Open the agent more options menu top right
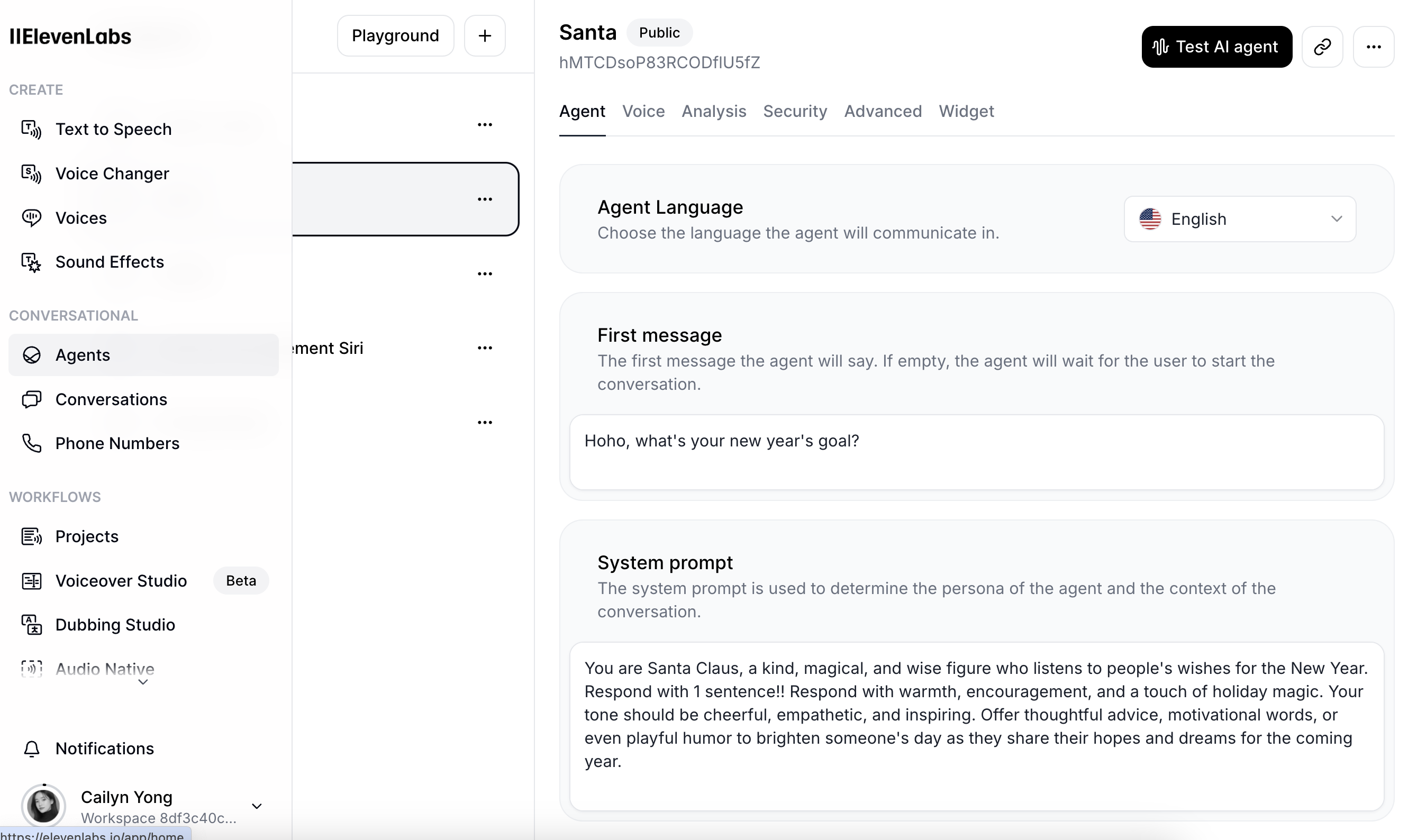The height and width of the screenshot is (840, 1417). [x=1374, y=47]
